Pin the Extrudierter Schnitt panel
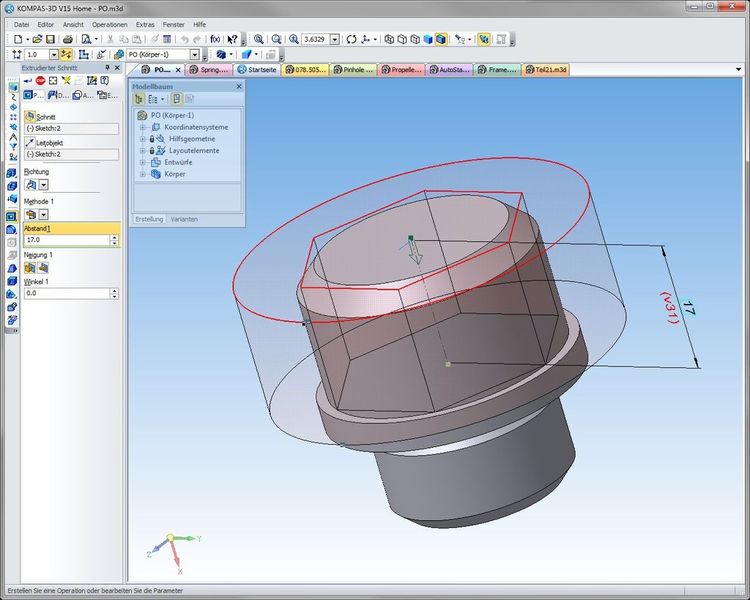This screenshot has width=750, height=600. tap(106, 68)
